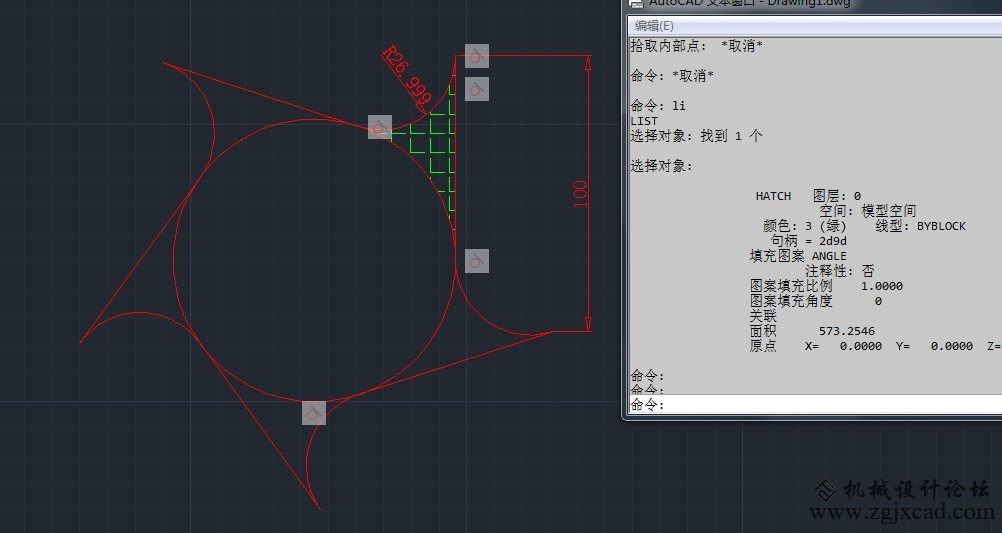This screenshot has height=533, width=1002.
Task: Click the 'HATCH 图层: 0' line
Action: [808, 196]
